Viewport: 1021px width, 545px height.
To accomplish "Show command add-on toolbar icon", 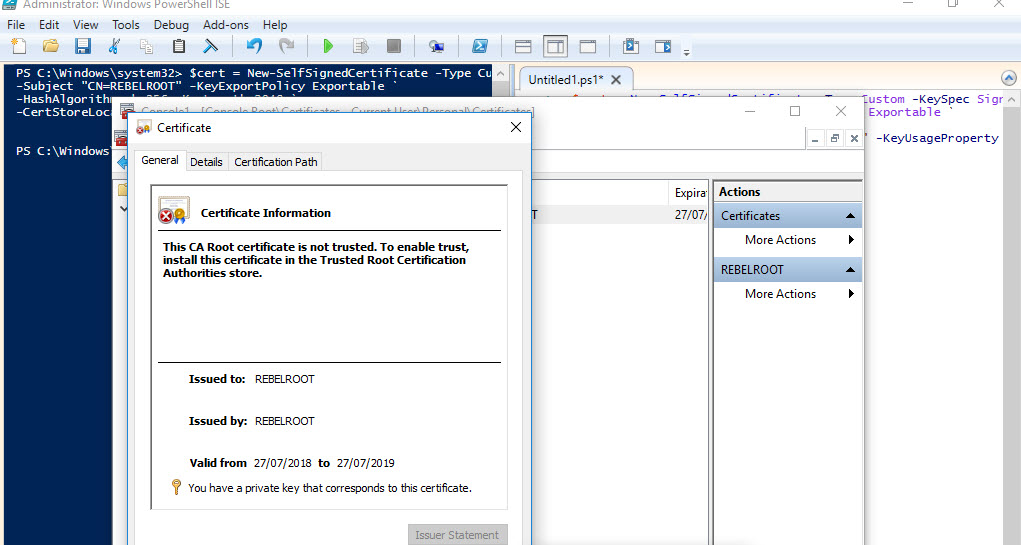I will pyautogui.click(x=663, y=46).
